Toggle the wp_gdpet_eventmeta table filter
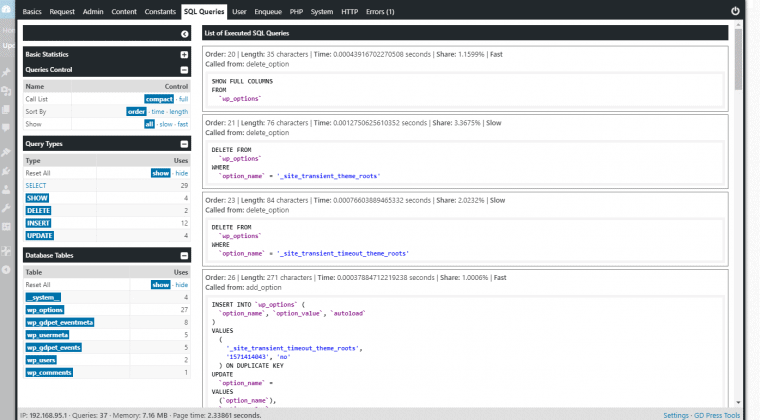Viewport: 760px width, 420px height. [60, 323]
